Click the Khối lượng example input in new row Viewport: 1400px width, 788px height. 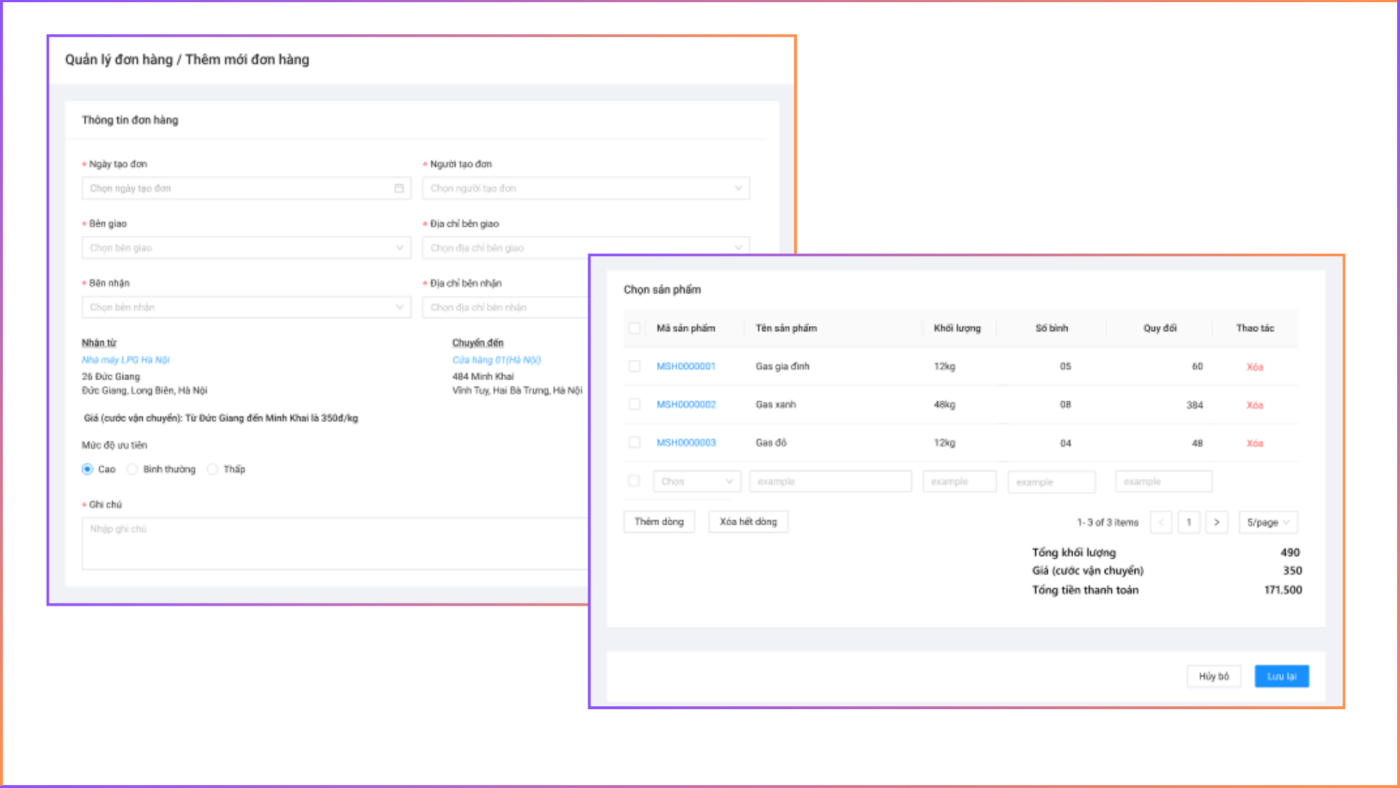(960, 481)
